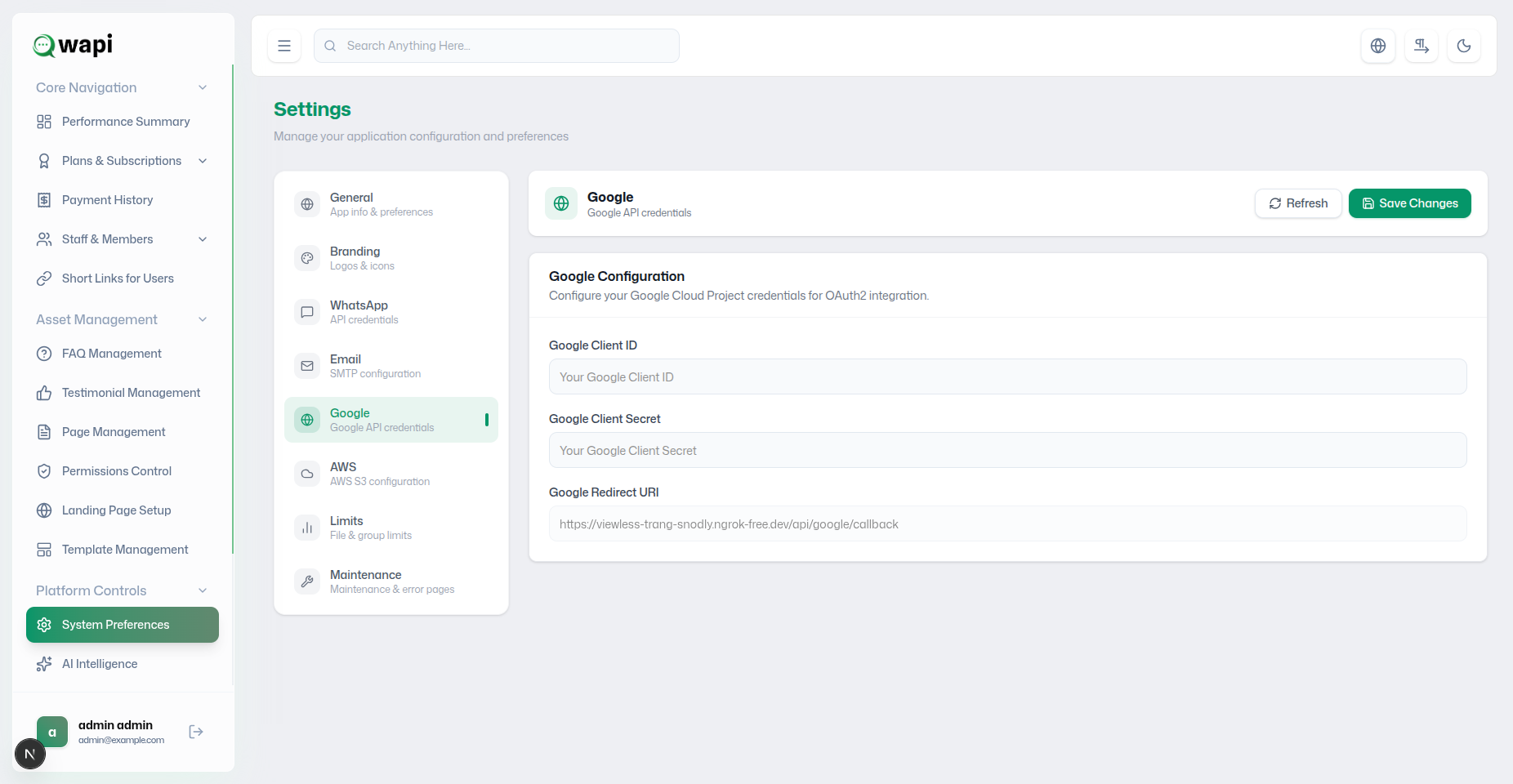Image resolution: width=1513 pixels, height=784 pixels.
Task: Toggle the hamburger sidebar menu button
Action: click(x=284, y=46)
